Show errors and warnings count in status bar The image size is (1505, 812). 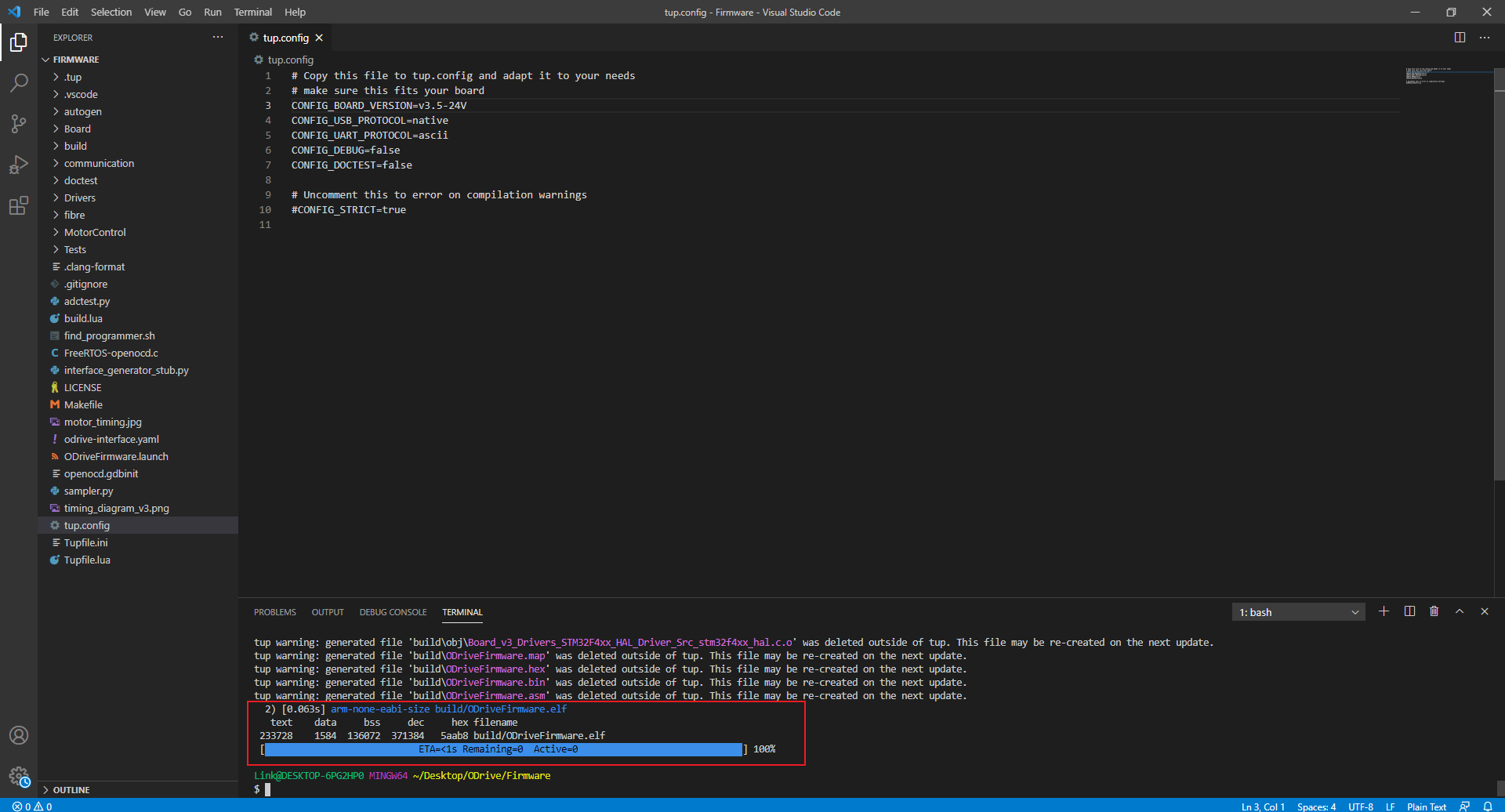tap(32, 806)
